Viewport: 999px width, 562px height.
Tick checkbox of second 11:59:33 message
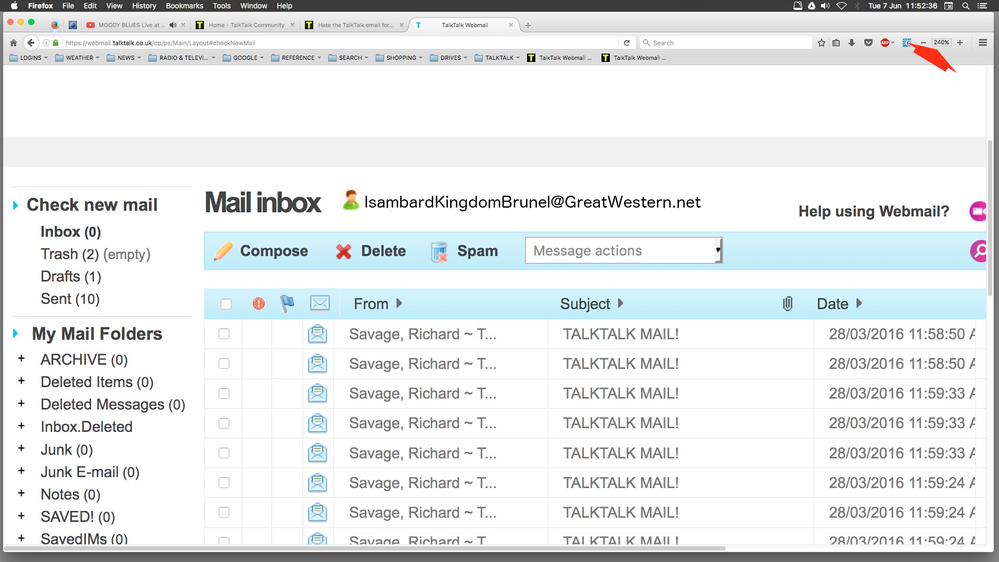coord(224,423)
